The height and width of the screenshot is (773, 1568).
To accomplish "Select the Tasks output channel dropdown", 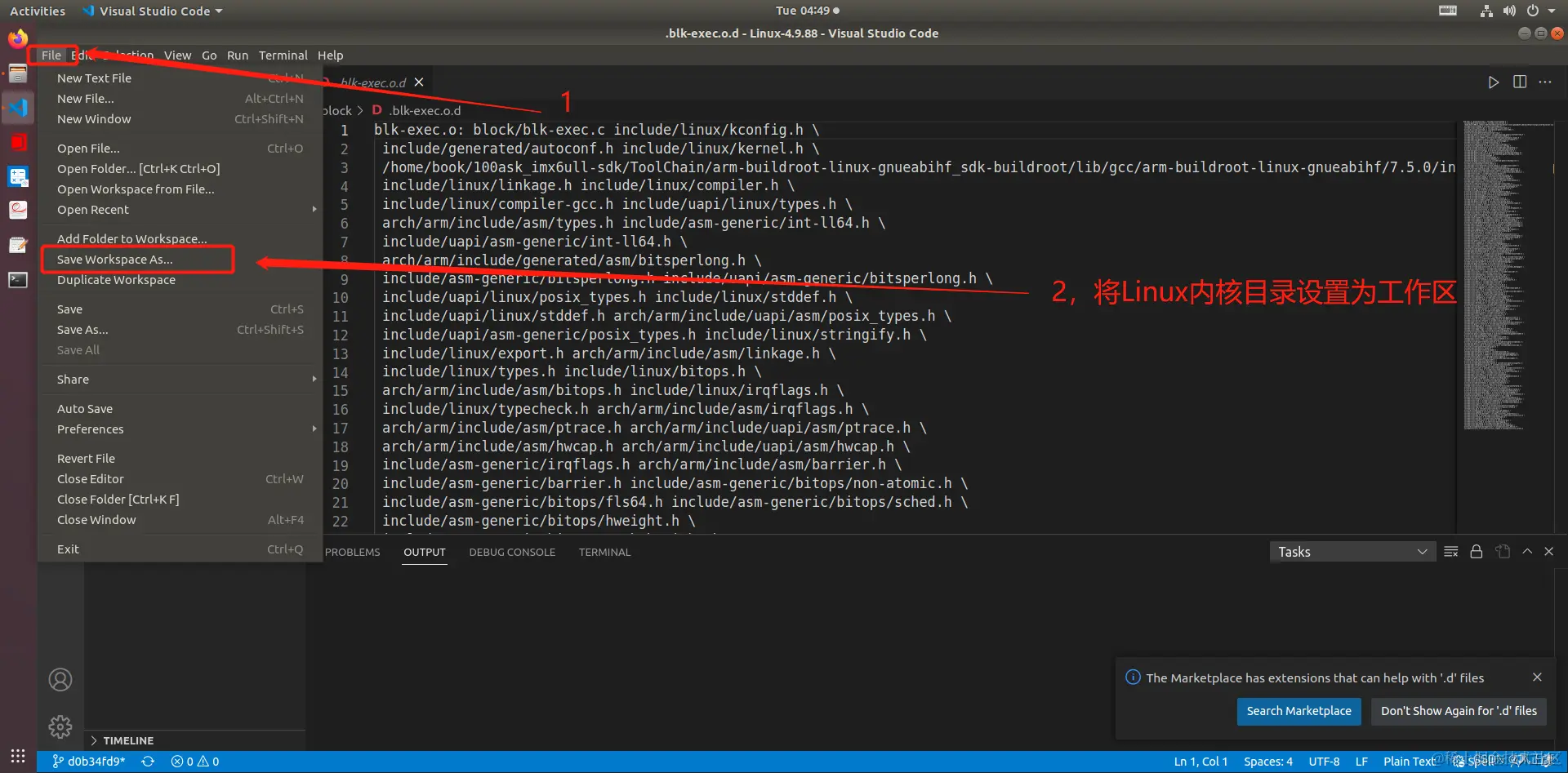I will coord(1352,552).
